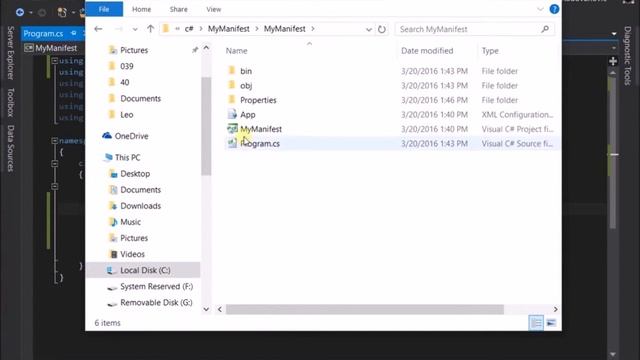Select This PC in navigation pane

click(x=127, y=157)
